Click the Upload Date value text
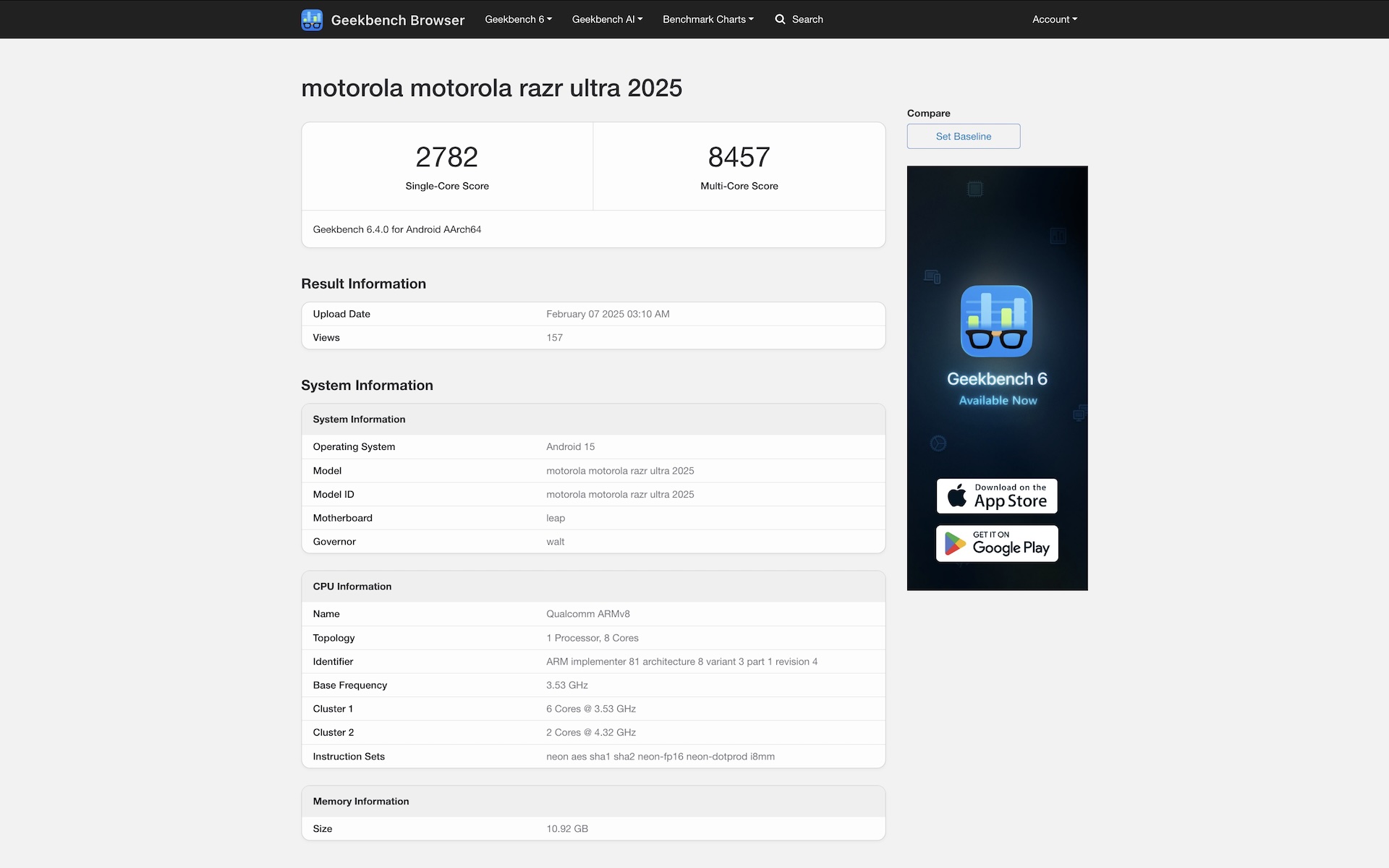1389x868 pixels. 608,314
